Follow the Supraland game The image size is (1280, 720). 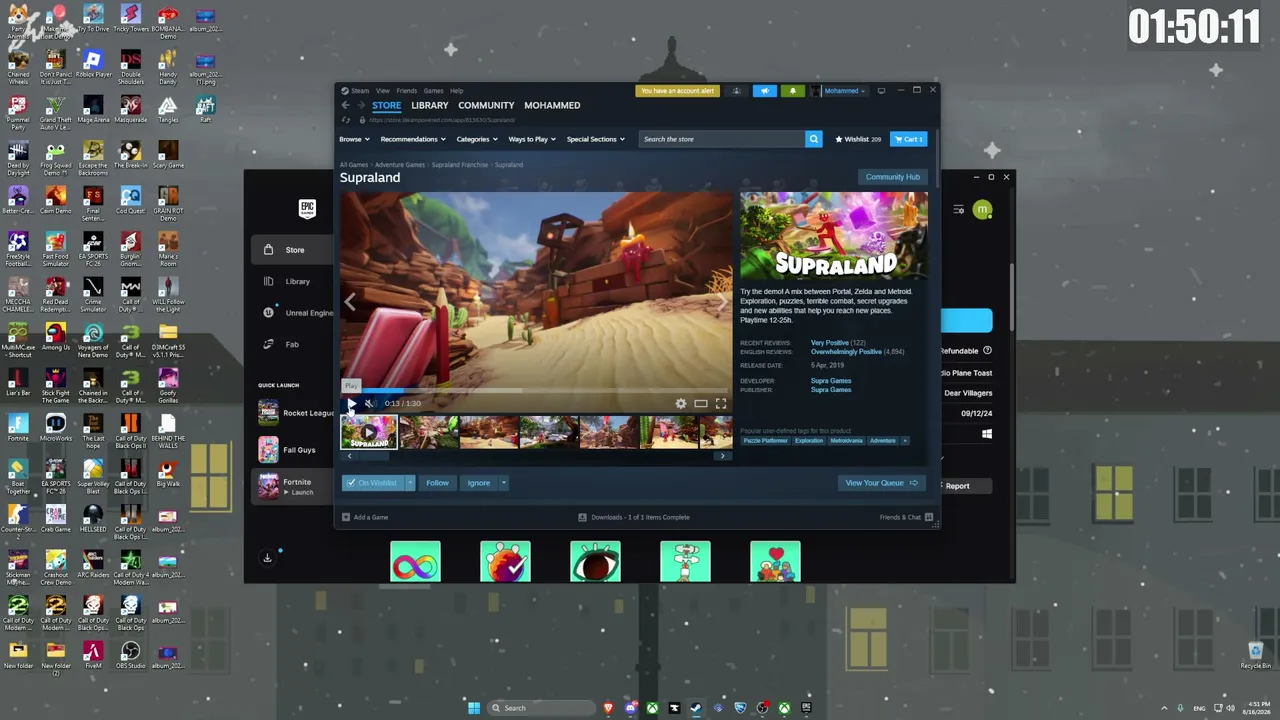coord(437,483)
